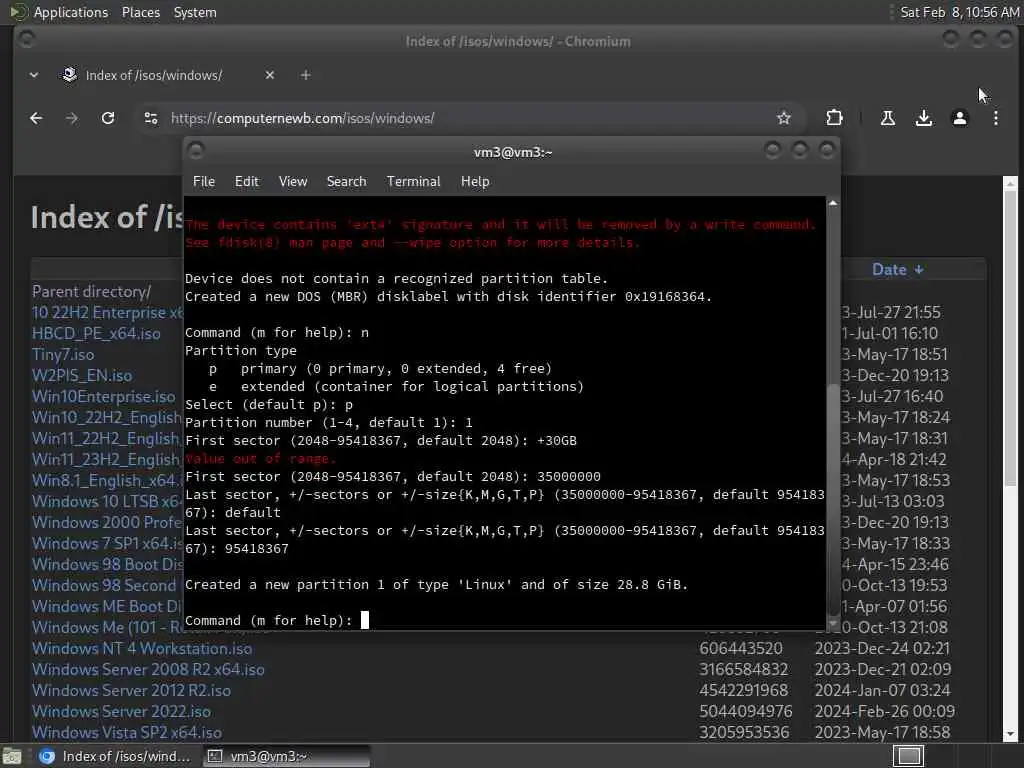
Task: Open W2PIS_EN.iso link
Action: [82, 376]
